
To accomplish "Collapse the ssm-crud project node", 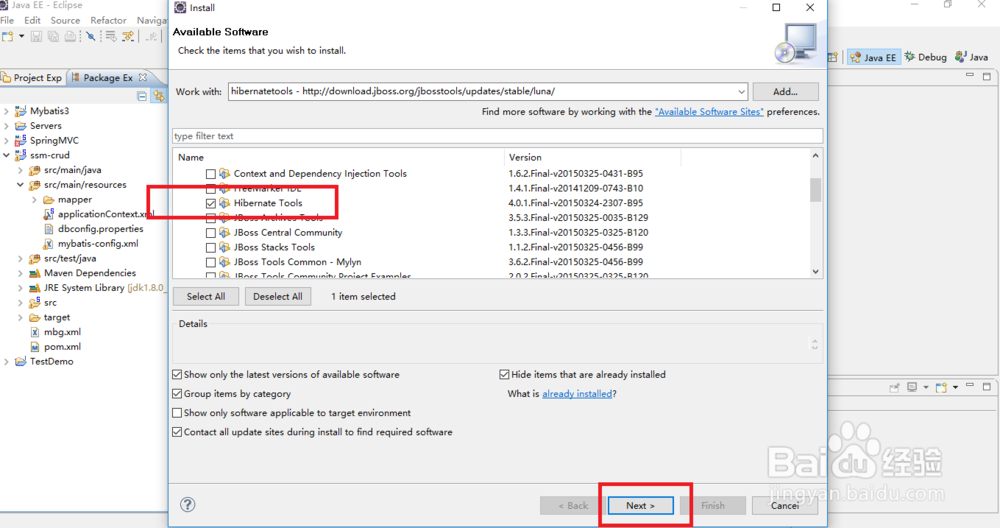I will point(6,155).
